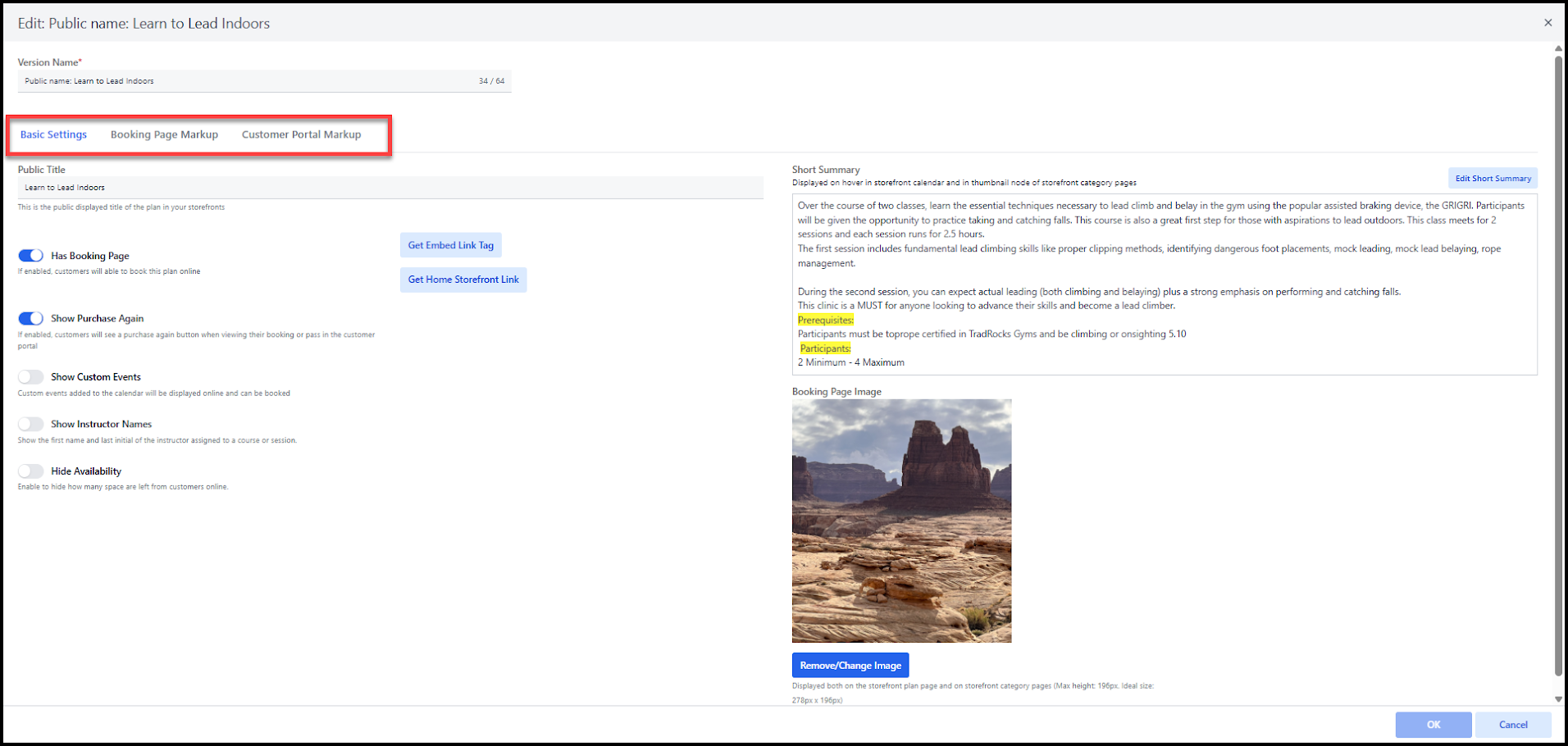Click the Remove/Change Image button
The image size is (1568, 746).
pos(850,665)
